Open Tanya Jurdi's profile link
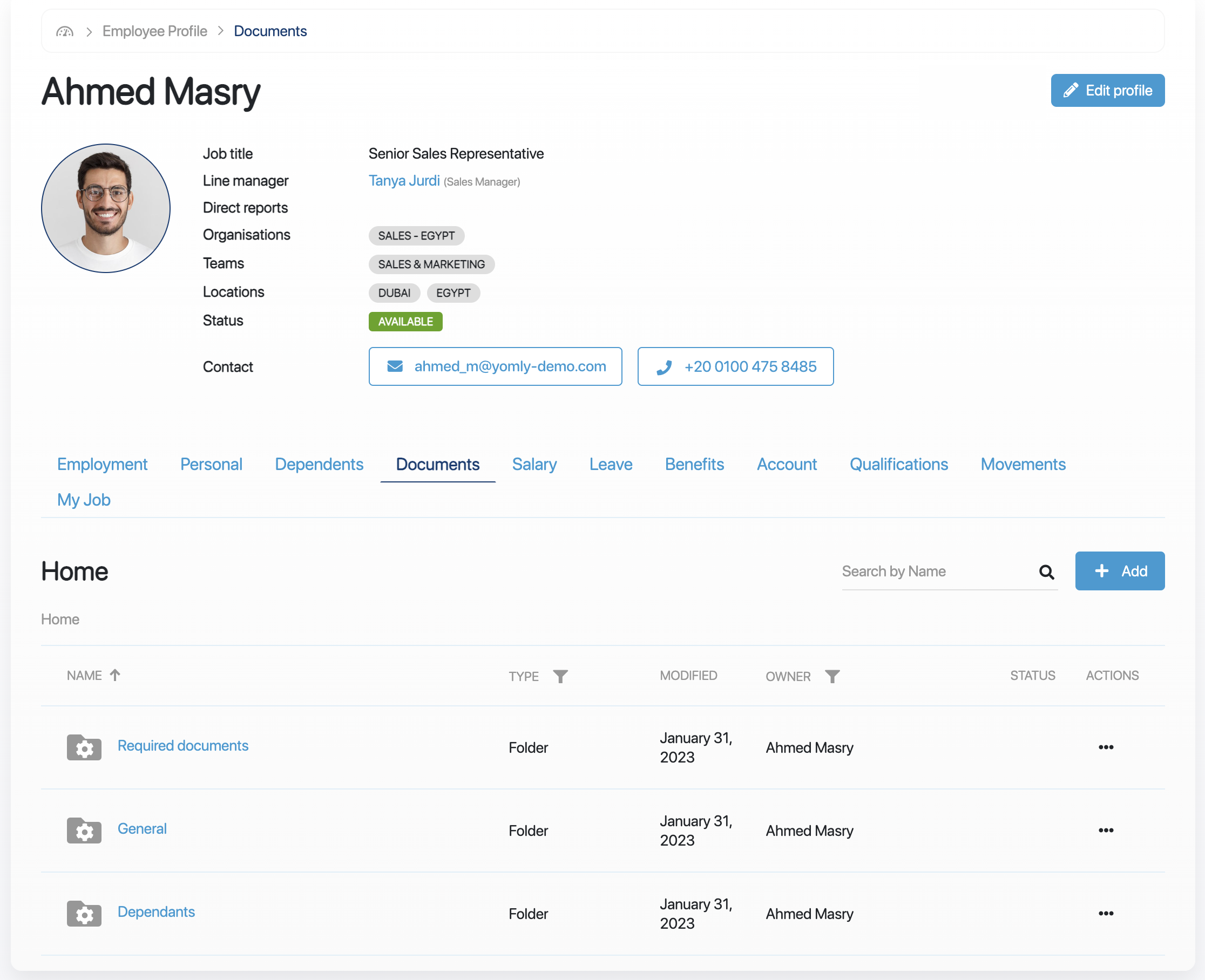 click(404, 181)
